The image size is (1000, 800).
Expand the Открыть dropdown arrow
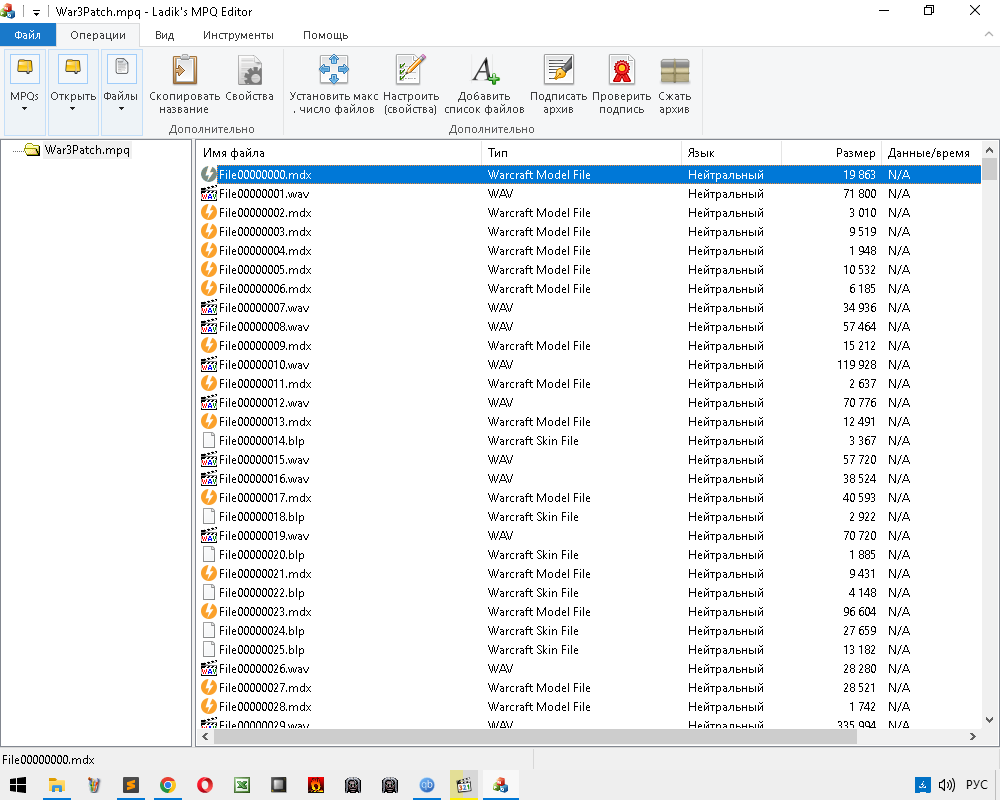click(x=73, y=109)
